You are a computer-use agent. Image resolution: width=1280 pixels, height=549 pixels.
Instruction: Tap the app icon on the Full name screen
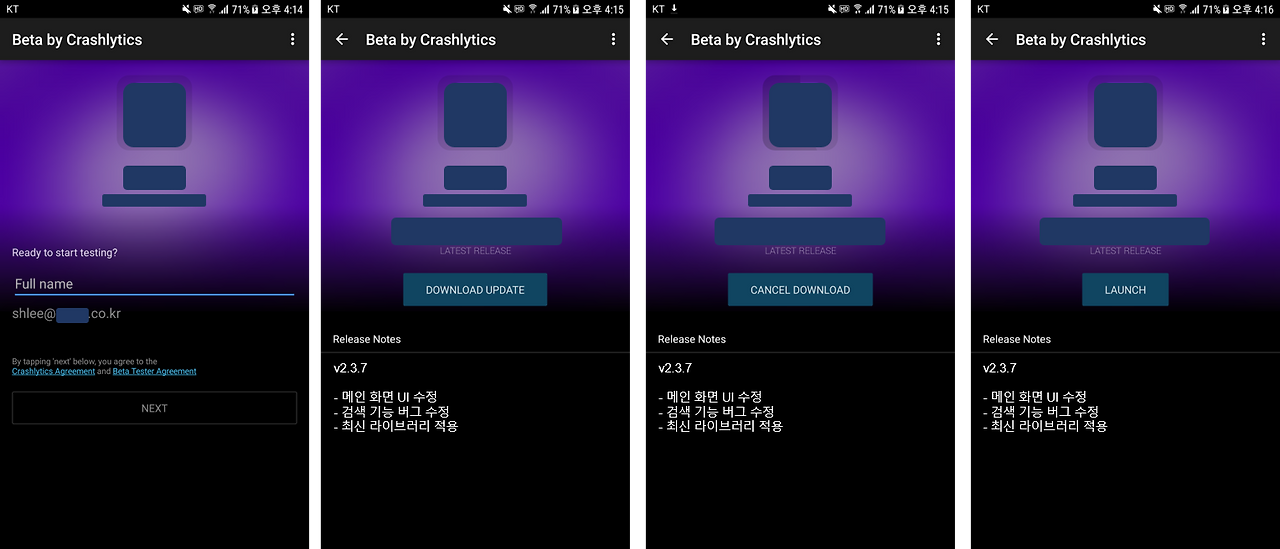click(x=154, y=115)
